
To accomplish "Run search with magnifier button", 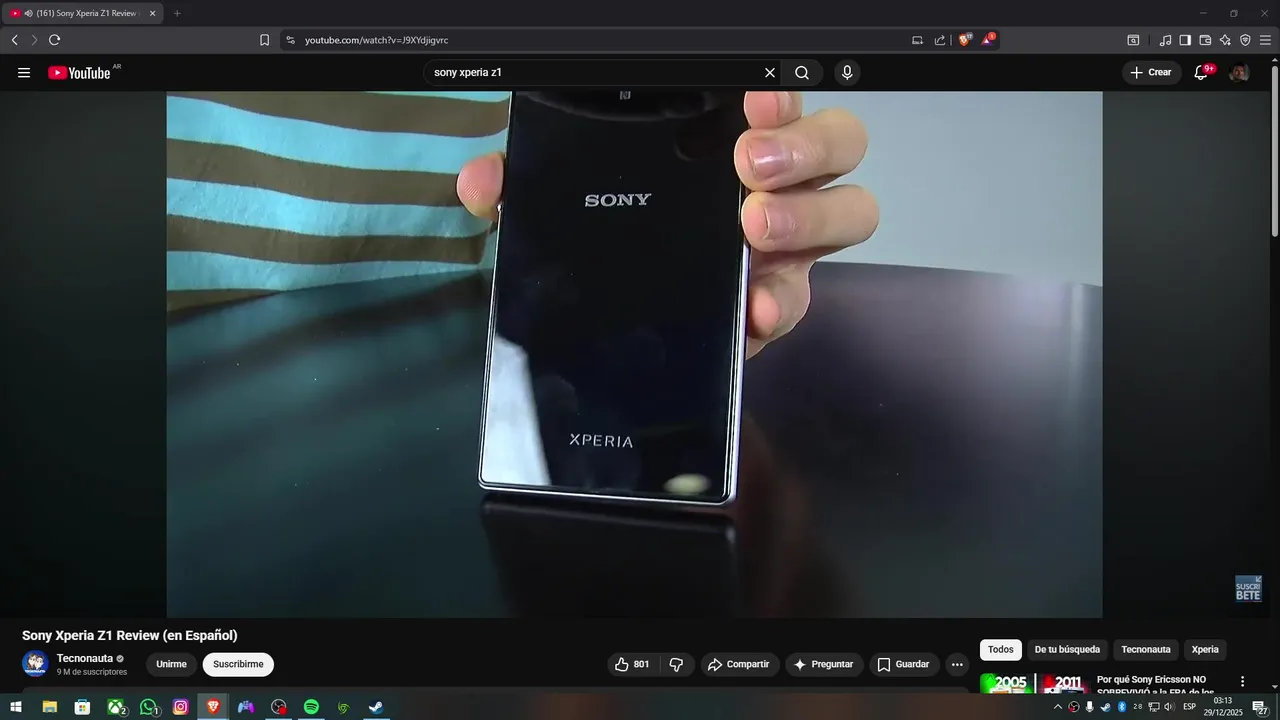I will pyautogui.click(x=802, y=73).
